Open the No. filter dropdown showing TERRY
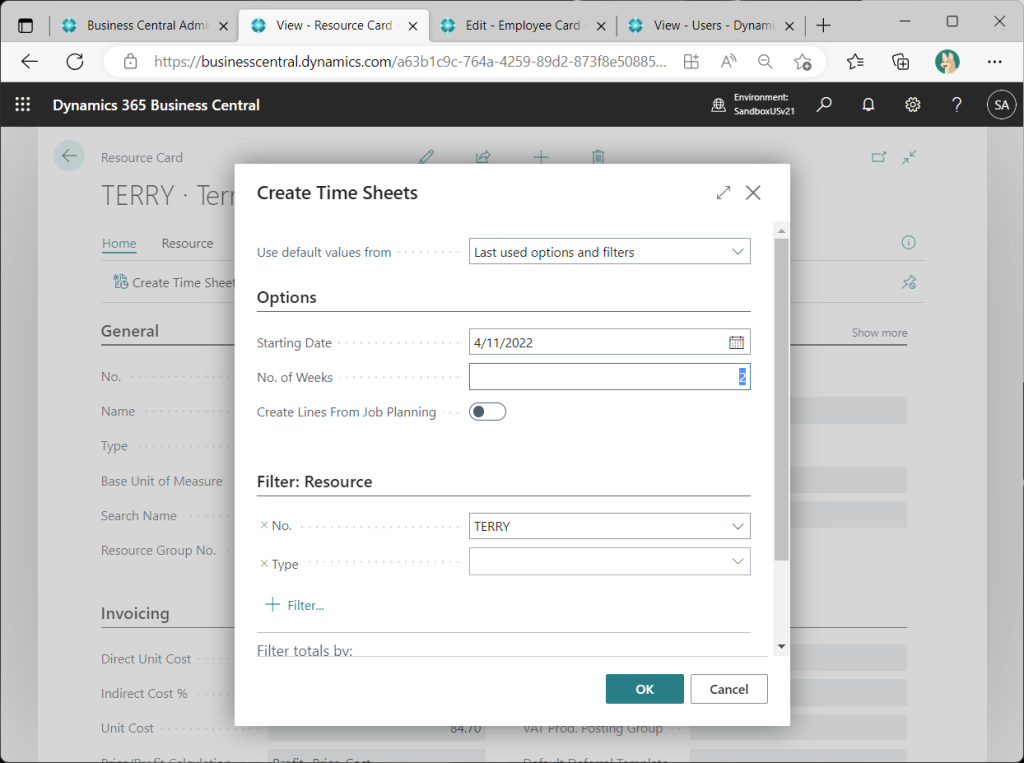 click(609, 526)
